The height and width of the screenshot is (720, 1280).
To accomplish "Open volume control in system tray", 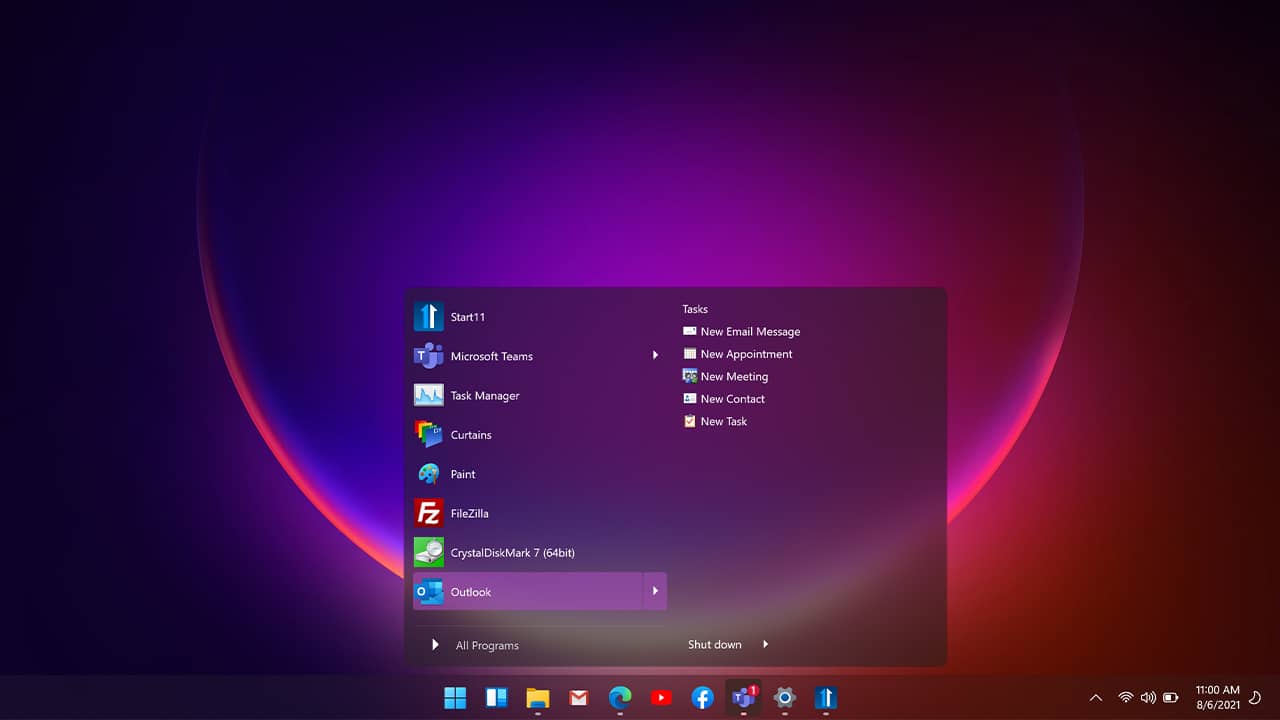I will [1148, 697].
